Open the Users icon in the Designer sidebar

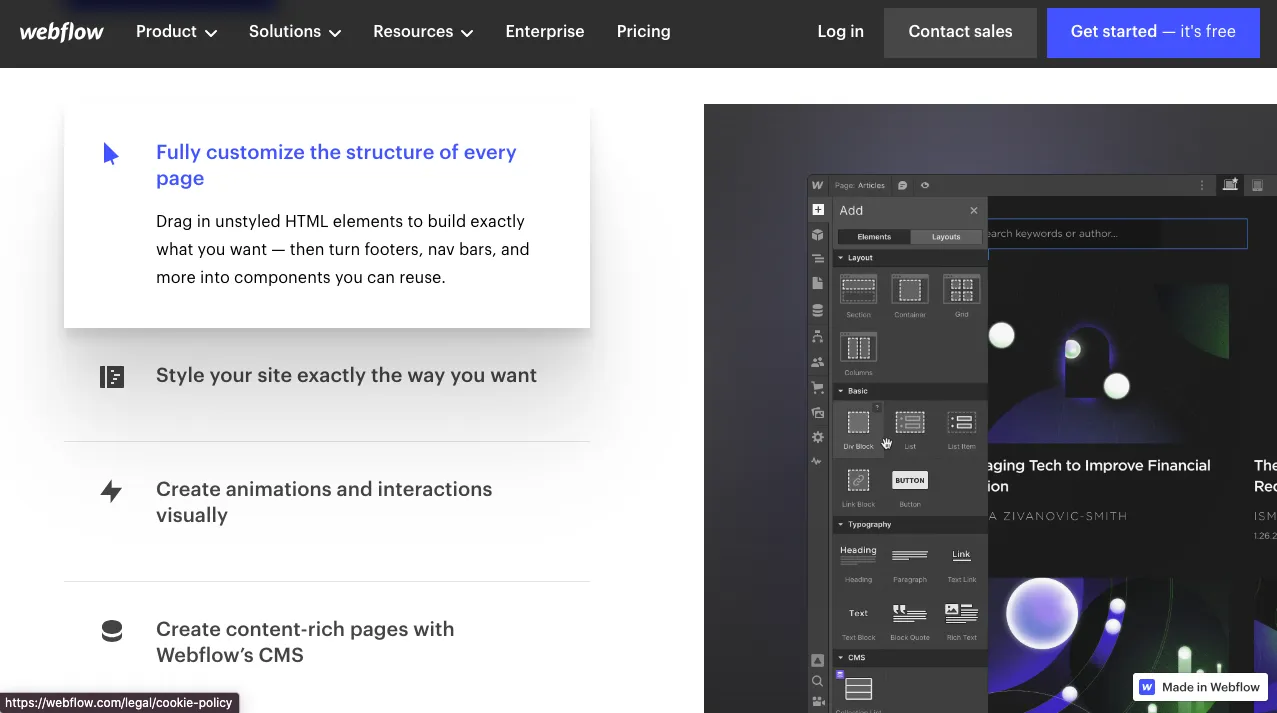[818, 362]
